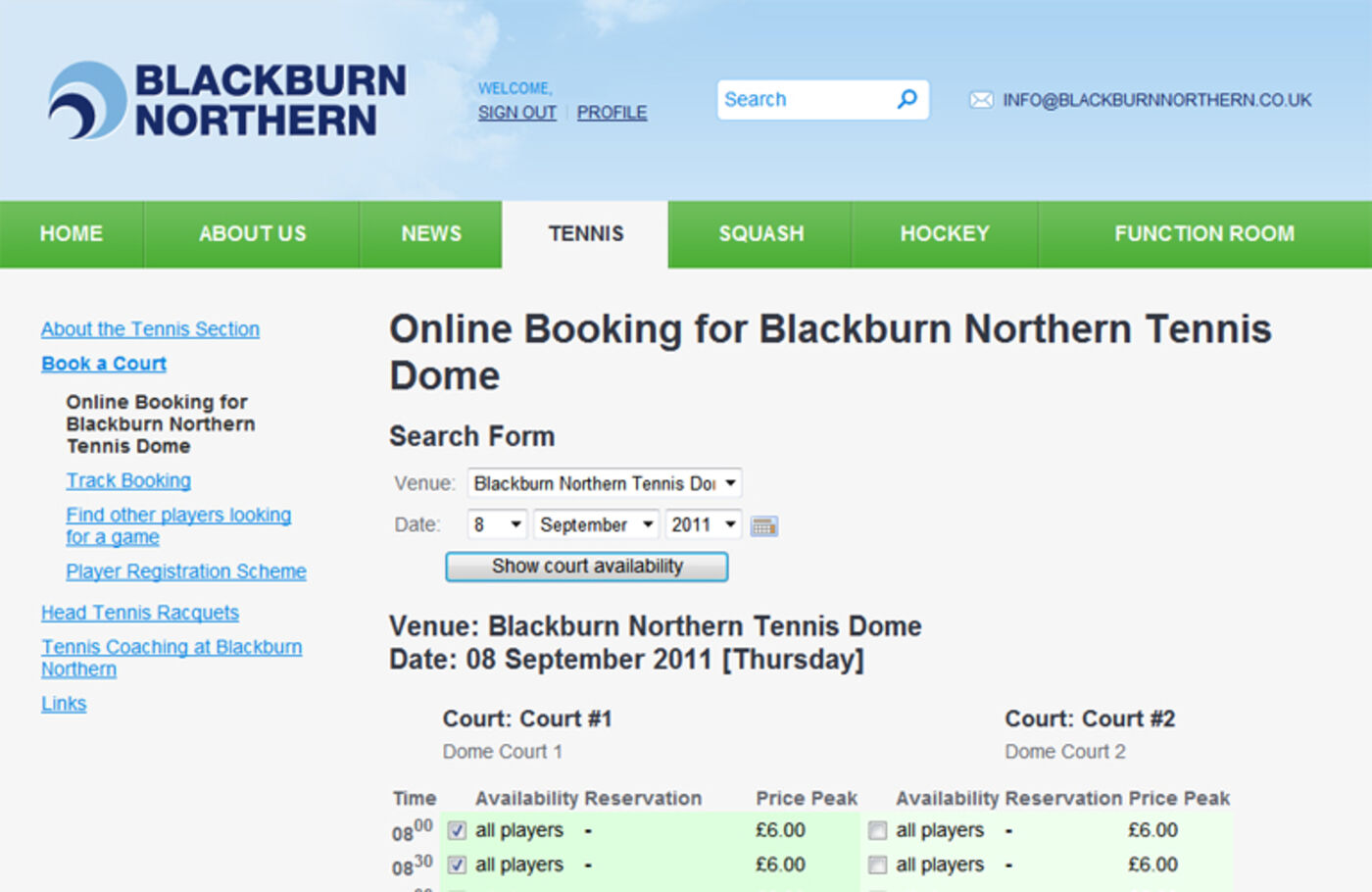
Task: Open Player Registration Scheme link
Action: 186,571
